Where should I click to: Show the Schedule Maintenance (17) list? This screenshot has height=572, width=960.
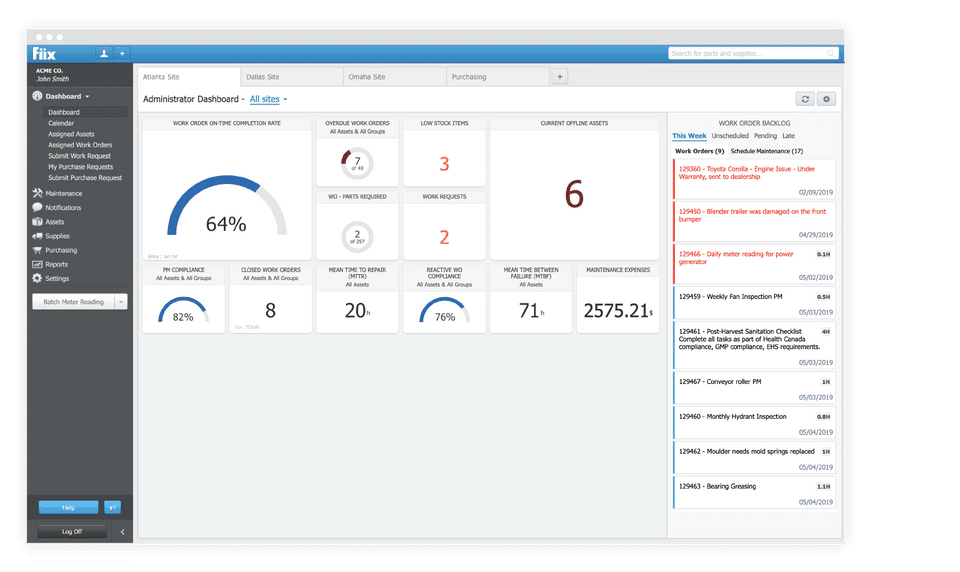click(767, 151)
